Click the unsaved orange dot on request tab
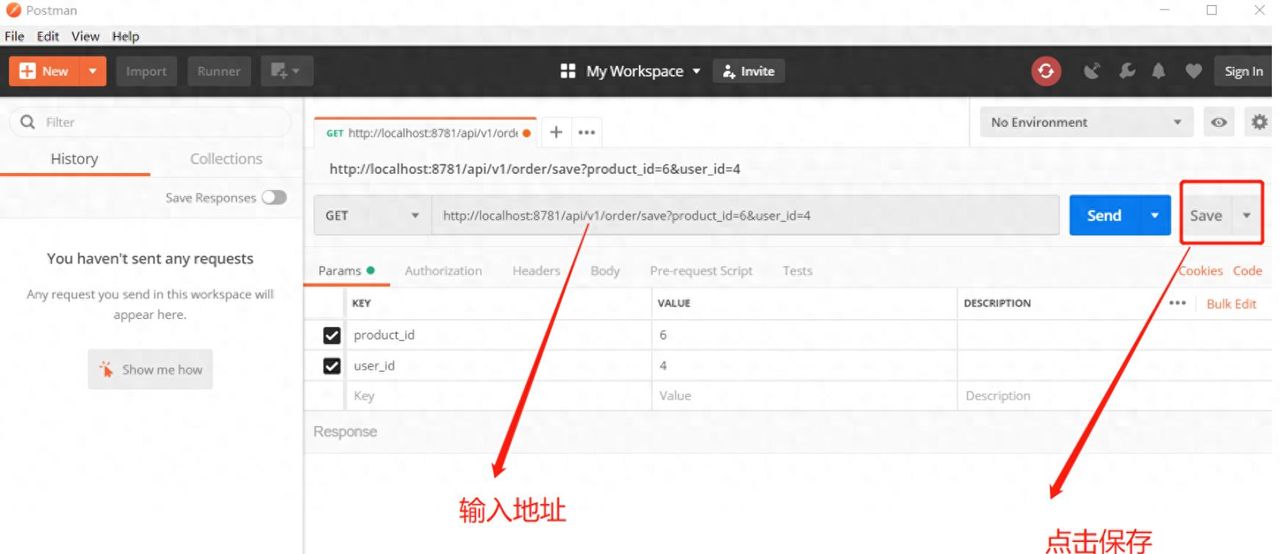This screenshot has height=554, width=1280. (x=527, y=133)
